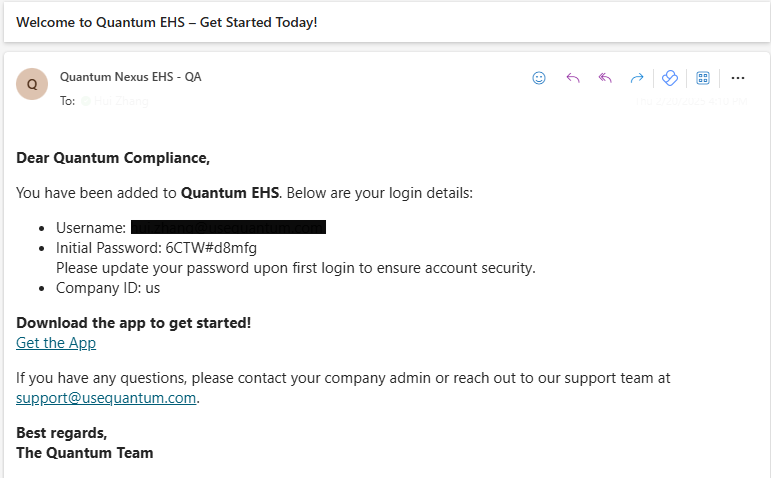Click the faint received date timestamp
771x478 pixels.
691,101
